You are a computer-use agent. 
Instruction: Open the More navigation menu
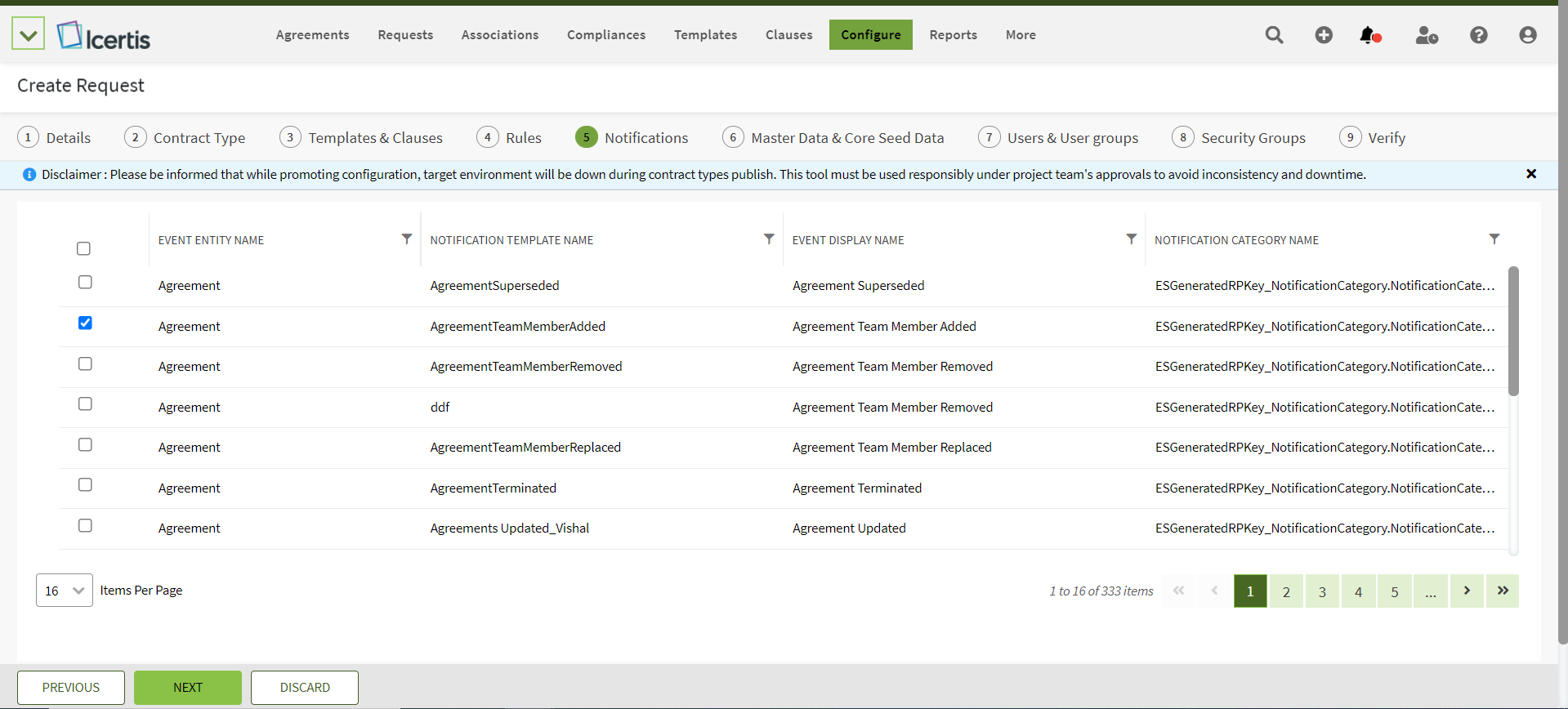[x=1020, y=35]
